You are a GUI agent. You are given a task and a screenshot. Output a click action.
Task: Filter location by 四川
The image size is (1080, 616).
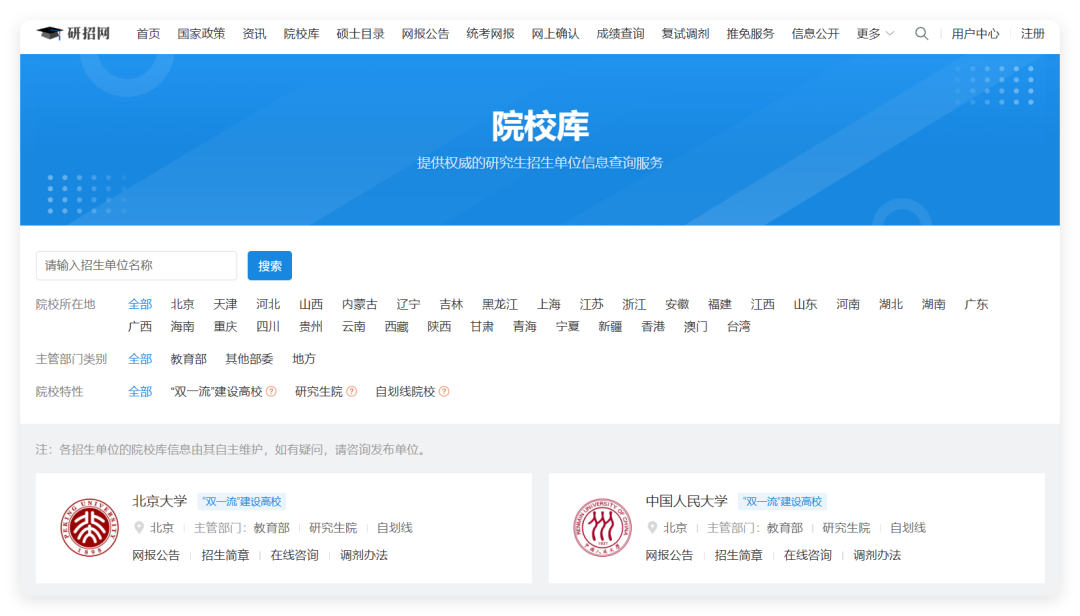coord(268,326)
